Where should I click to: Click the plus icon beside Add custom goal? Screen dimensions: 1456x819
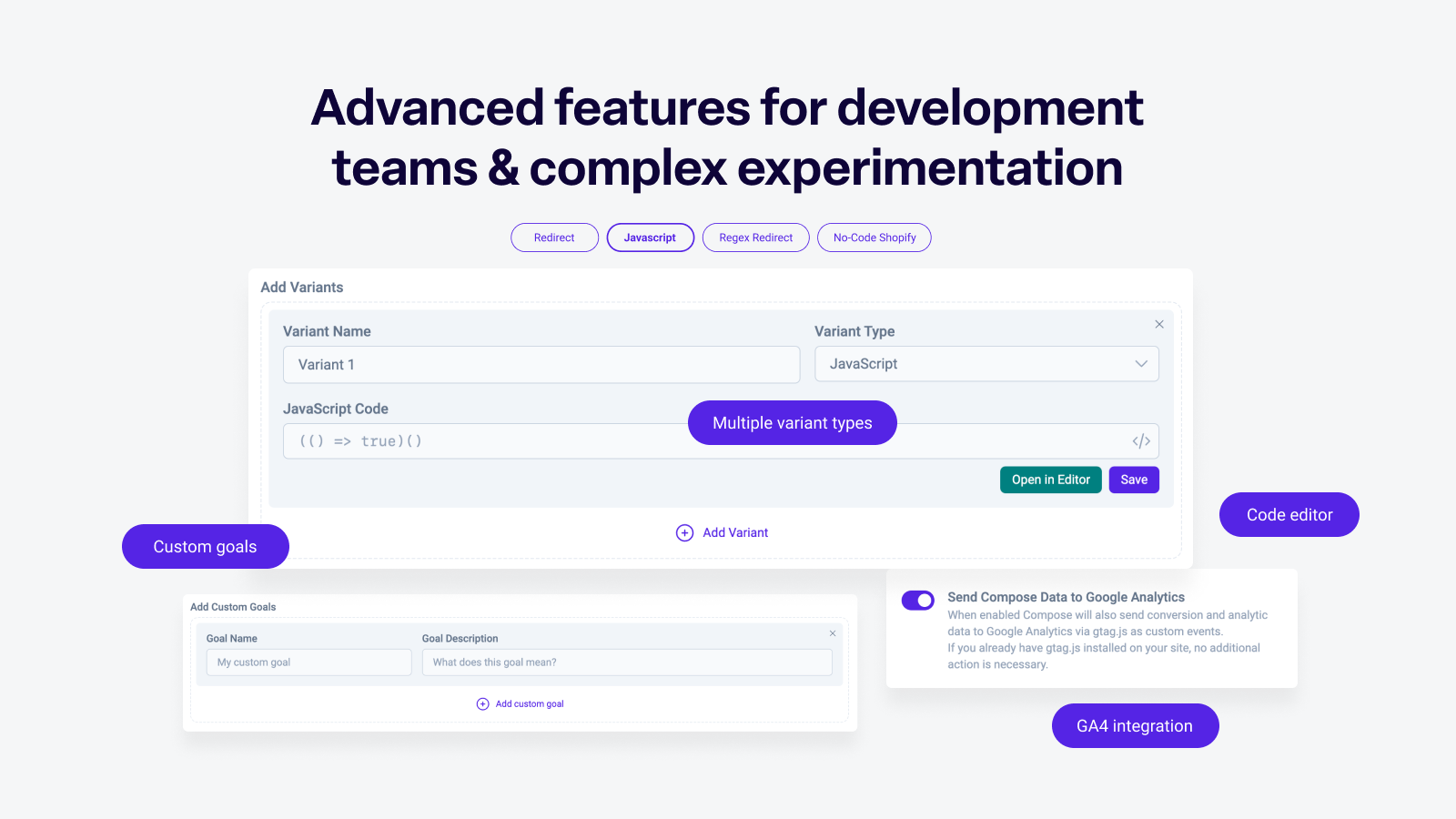tap(481, 703)
